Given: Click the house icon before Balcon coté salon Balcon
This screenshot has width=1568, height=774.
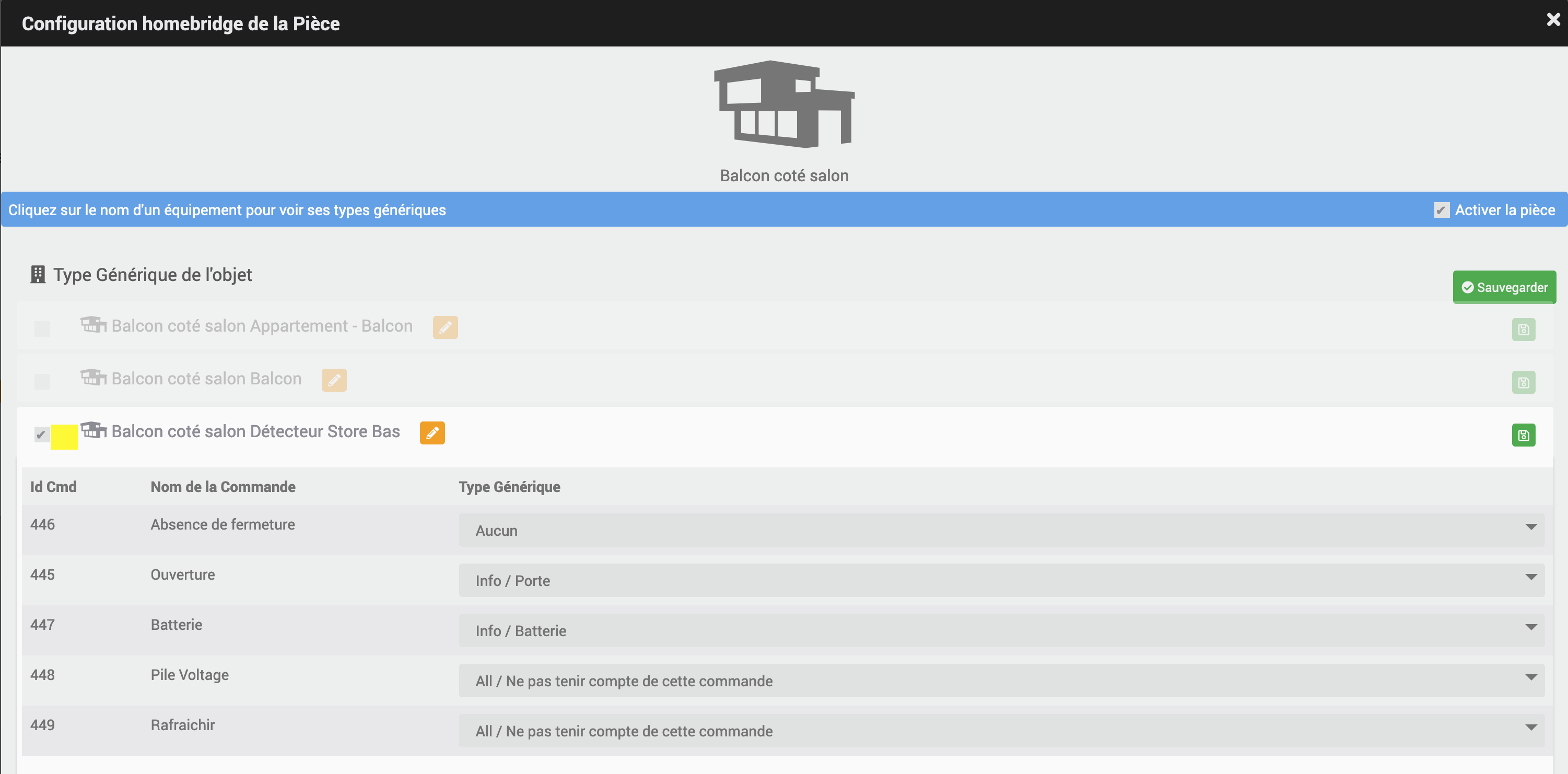Looking at the screenshot, I should (x=93, y=377).
